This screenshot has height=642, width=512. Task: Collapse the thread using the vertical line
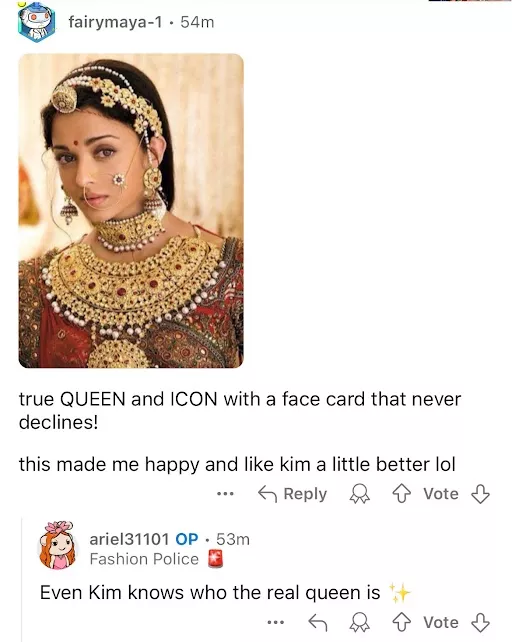pyautogui.click(x=21, y=579)
